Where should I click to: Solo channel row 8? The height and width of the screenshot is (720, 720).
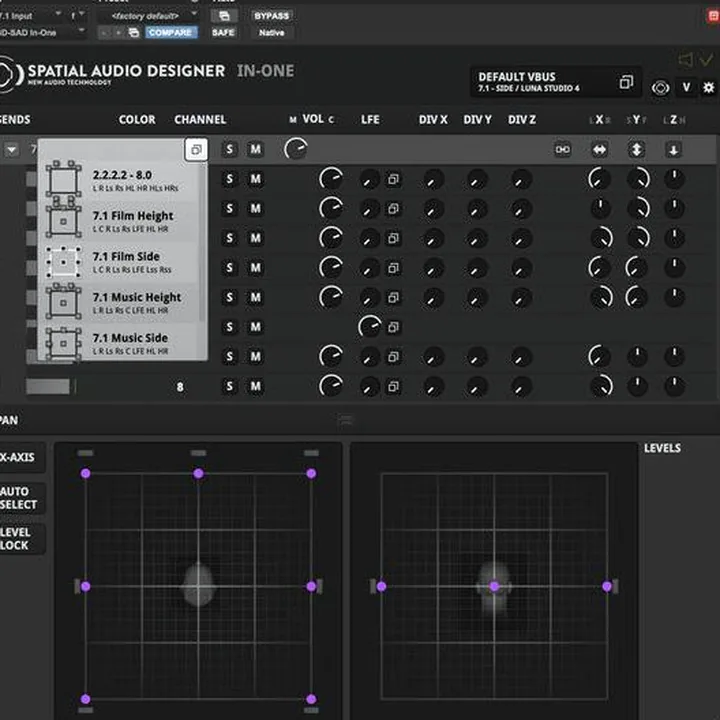click(230, 386)
